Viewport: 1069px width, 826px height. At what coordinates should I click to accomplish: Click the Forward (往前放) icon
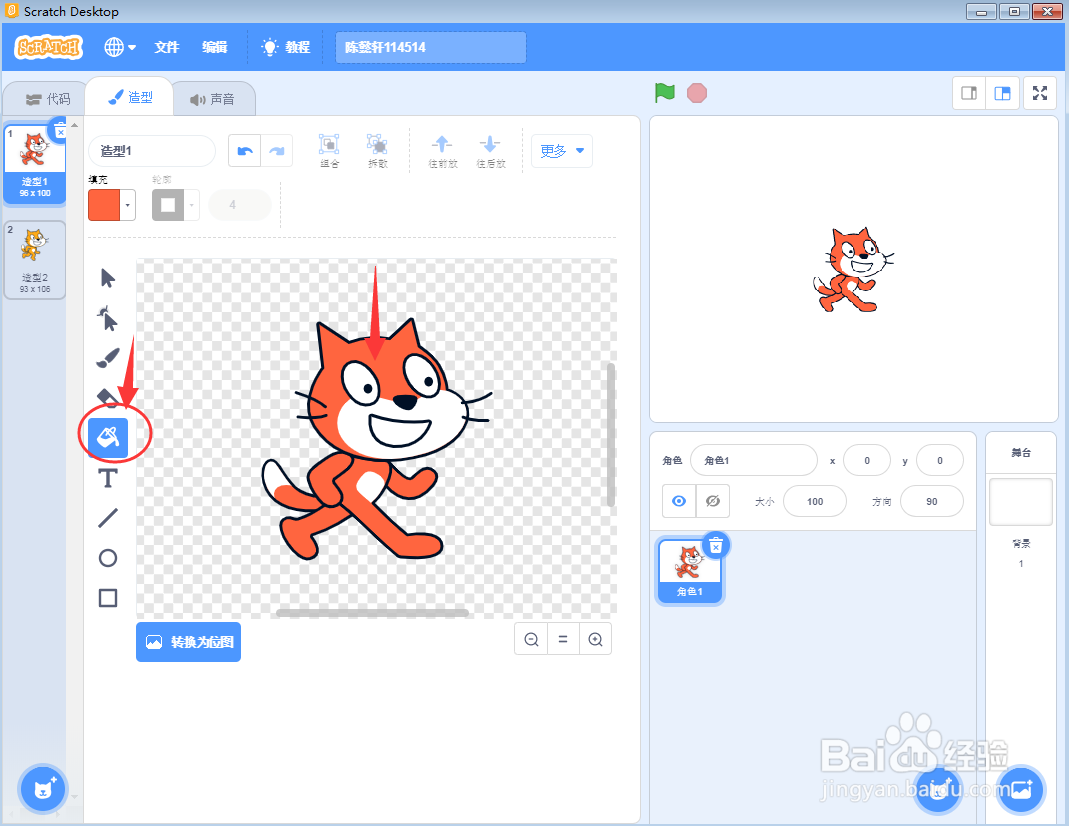[x=442, y=151]
